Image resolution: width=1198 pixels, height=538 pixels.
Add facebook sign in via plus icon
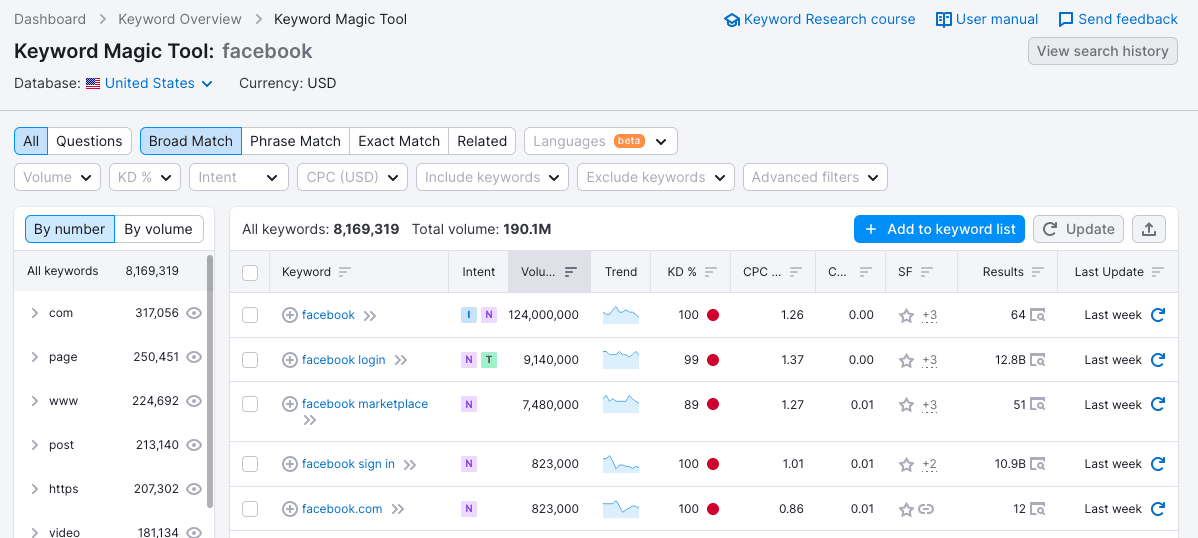point(290,464)
